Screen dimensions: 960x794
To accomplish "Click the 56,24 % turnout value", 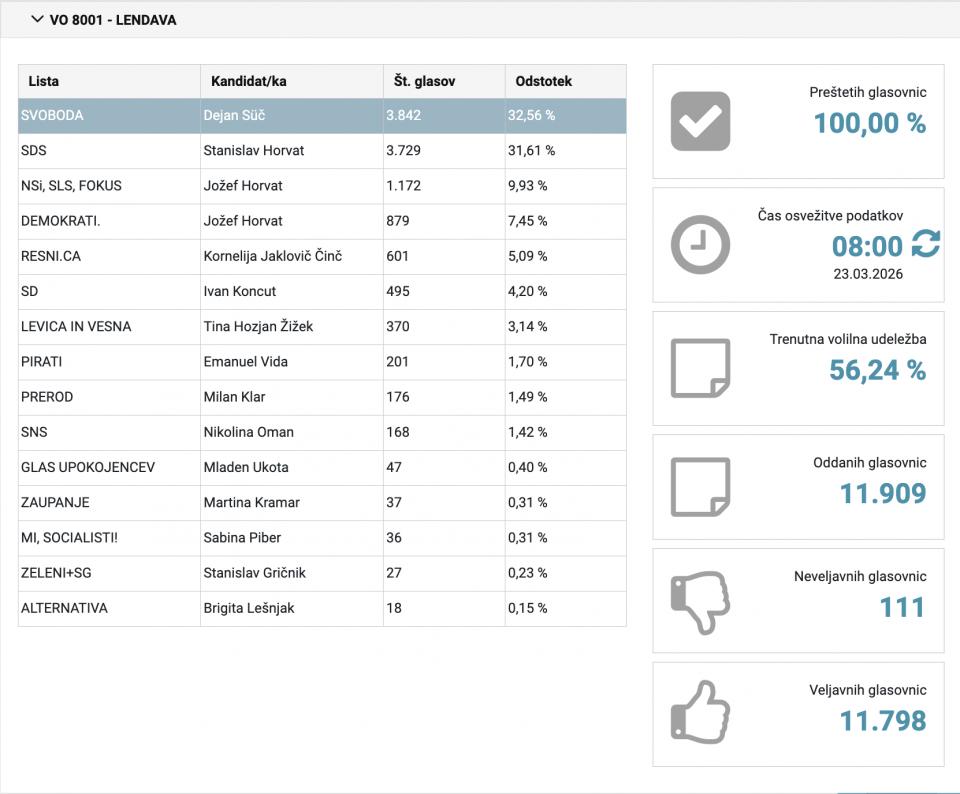I will click(x=877, y=371).
